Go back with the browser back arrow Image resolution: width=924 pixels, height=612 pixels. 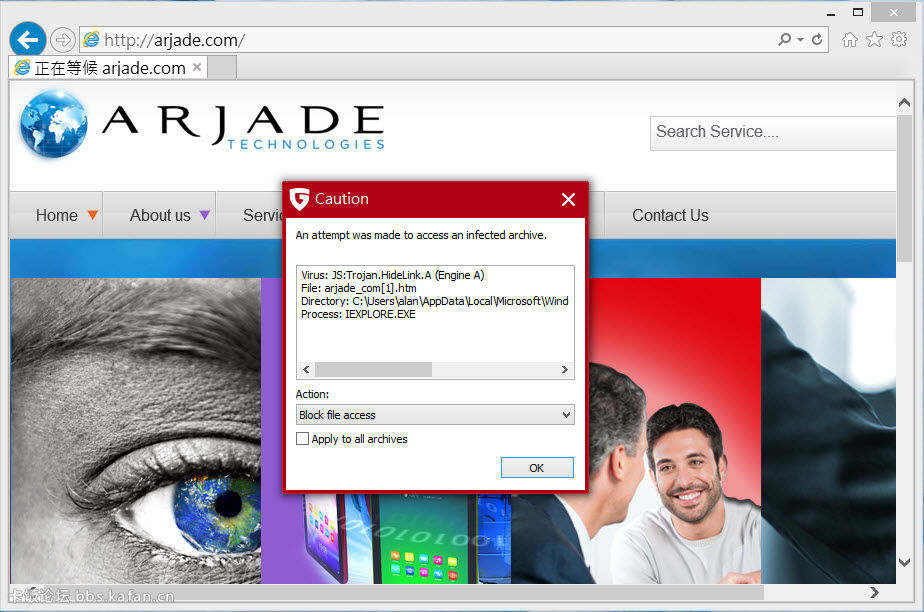pos(27,40)
